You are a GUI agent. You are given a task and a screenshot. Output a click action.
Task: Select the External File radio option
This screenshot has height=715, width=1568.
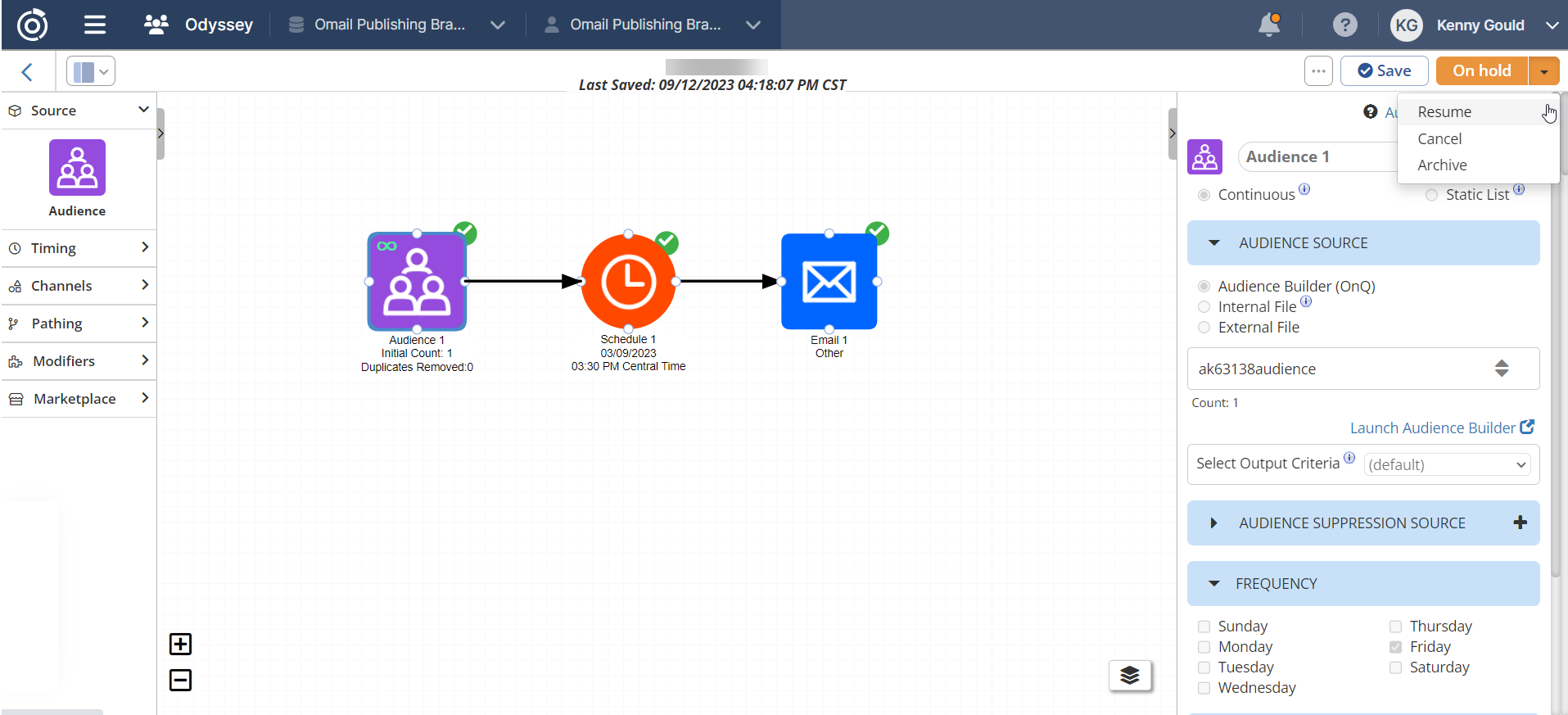pyautogui.click(x=1204, y=328)
